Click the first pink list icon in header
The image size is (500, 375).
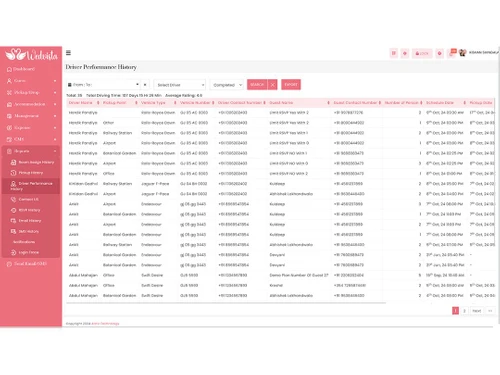[x=394, y=53]
